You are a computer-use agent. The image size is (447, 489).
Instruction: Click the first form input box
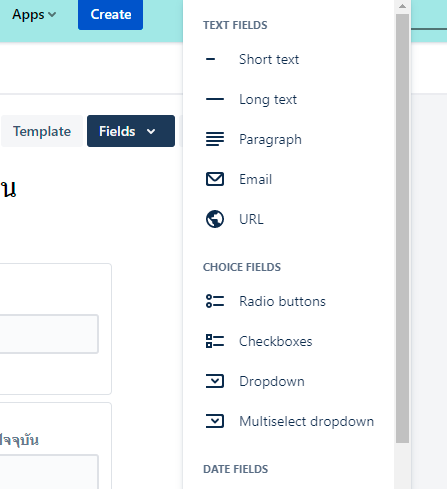[x=49, y=334]
